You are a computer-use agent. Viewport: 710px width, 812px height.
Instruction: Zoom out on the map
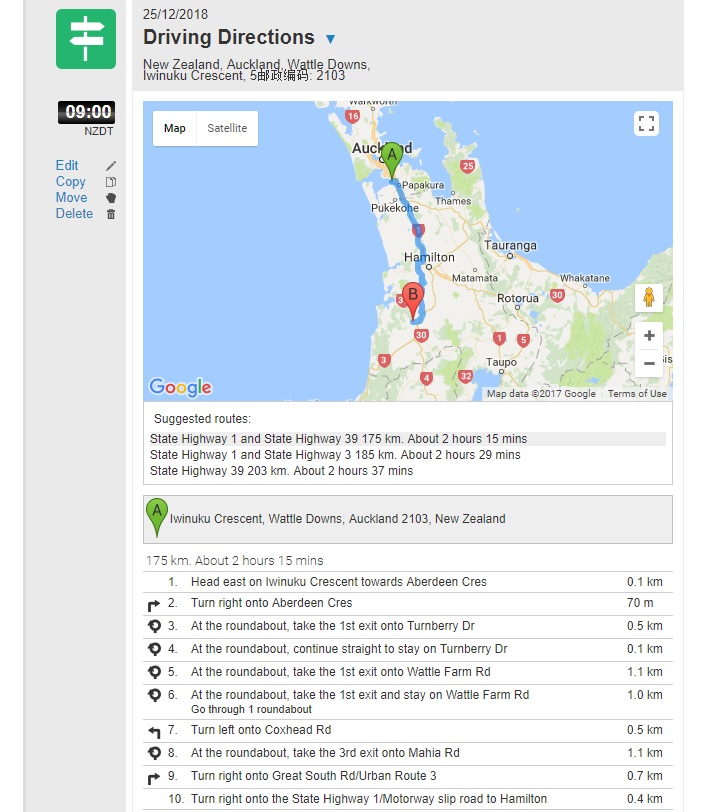pos(649,363)
